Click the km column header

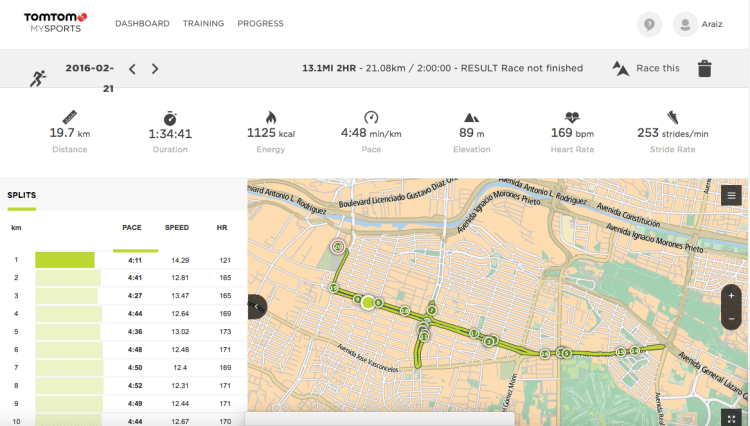click(x=16, y=228)
